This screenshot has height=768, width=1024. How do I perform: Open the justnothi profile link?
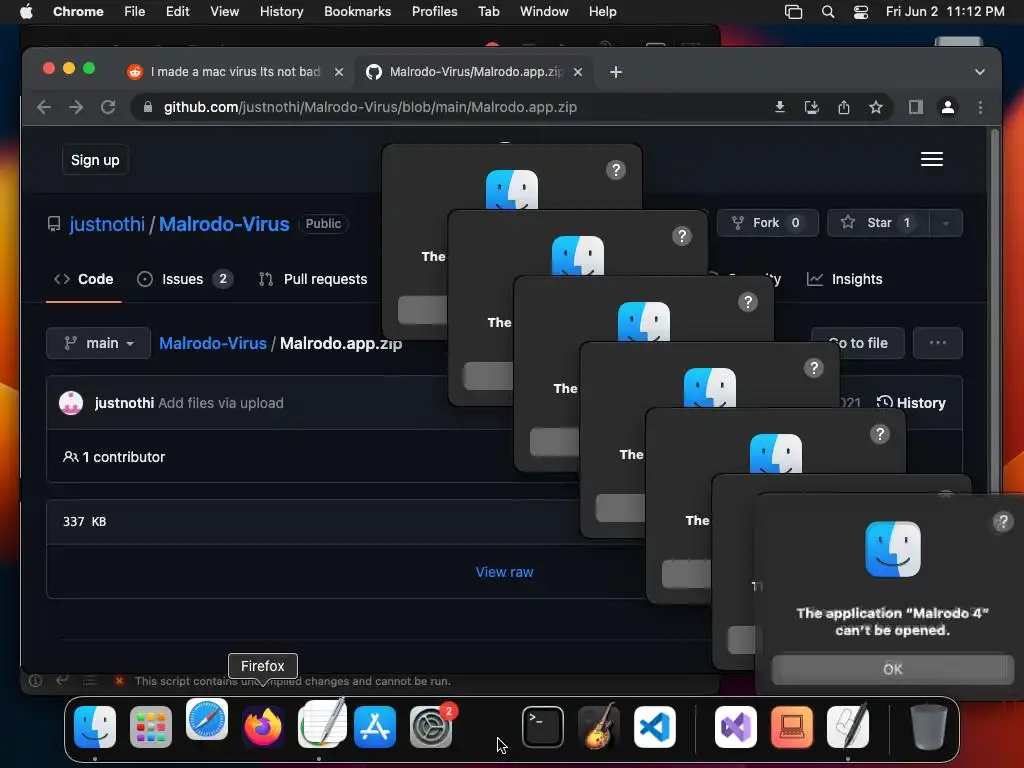107,224
